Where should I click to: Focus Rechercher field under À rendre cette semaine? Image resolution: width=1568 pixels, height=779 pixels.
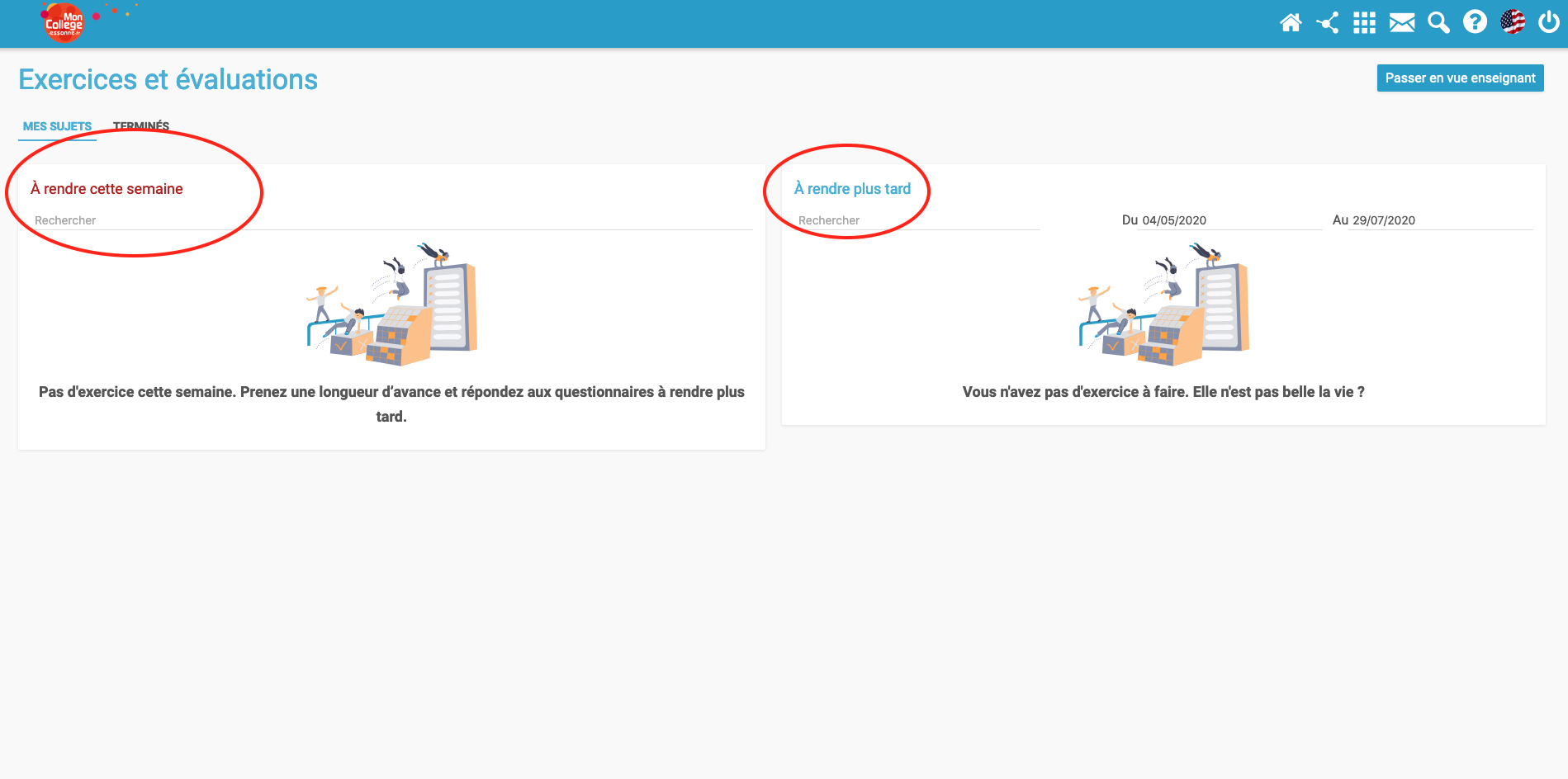pyautogui.click(x=391, y=220)
